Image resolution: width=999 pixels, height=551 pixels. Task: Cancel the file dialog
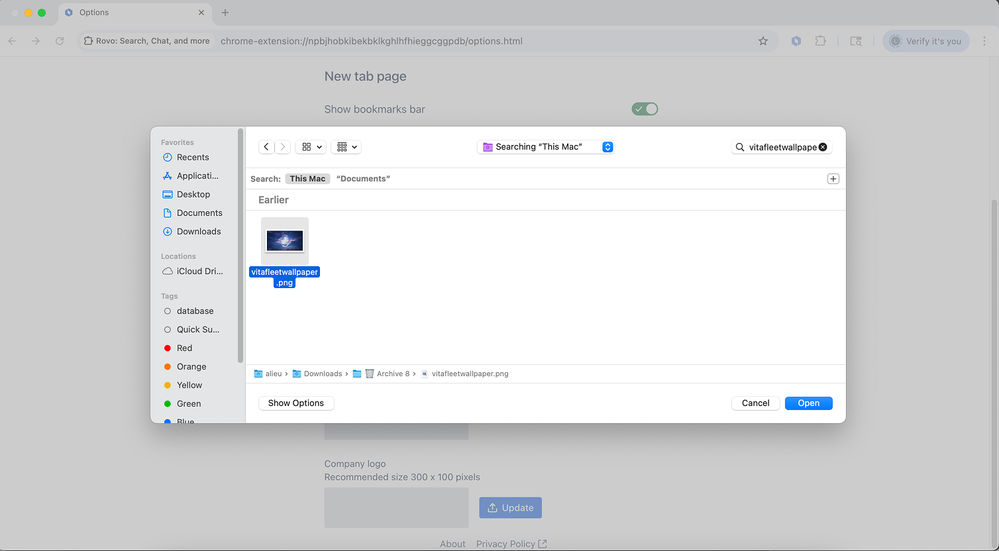pyautogui.click(x=756, y=403)
